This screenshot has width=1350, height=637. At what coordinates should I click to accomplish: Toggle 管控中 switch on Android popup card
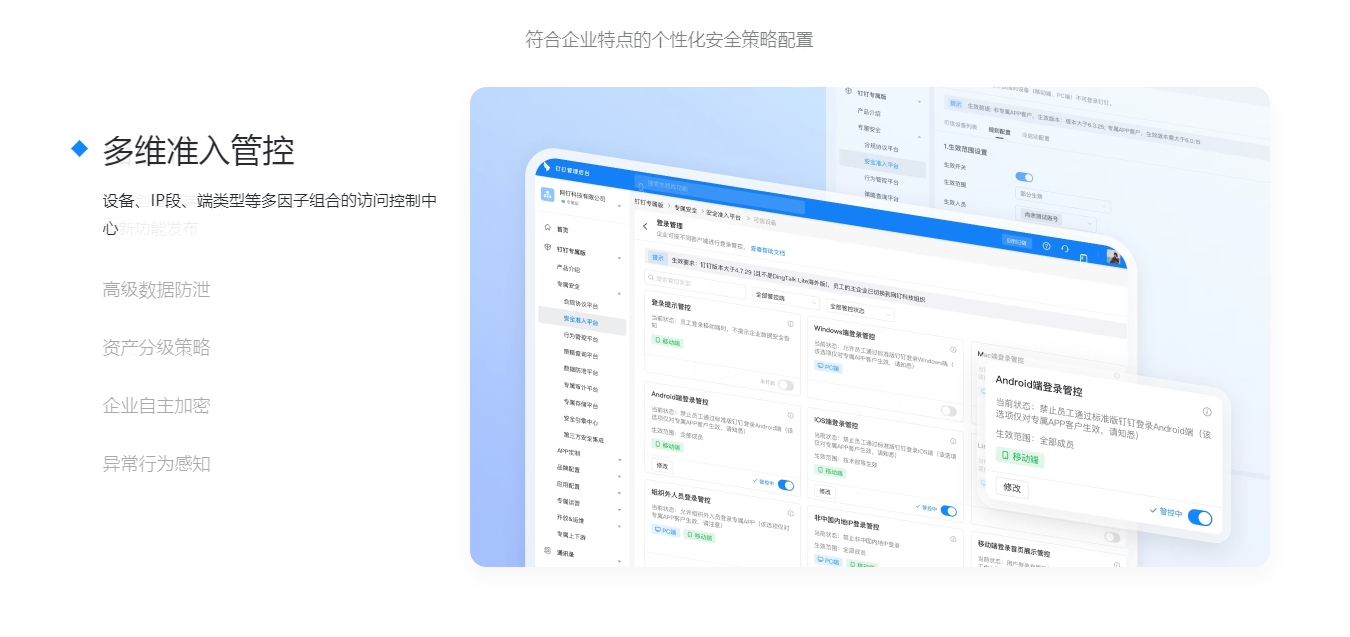(1199, 517)
